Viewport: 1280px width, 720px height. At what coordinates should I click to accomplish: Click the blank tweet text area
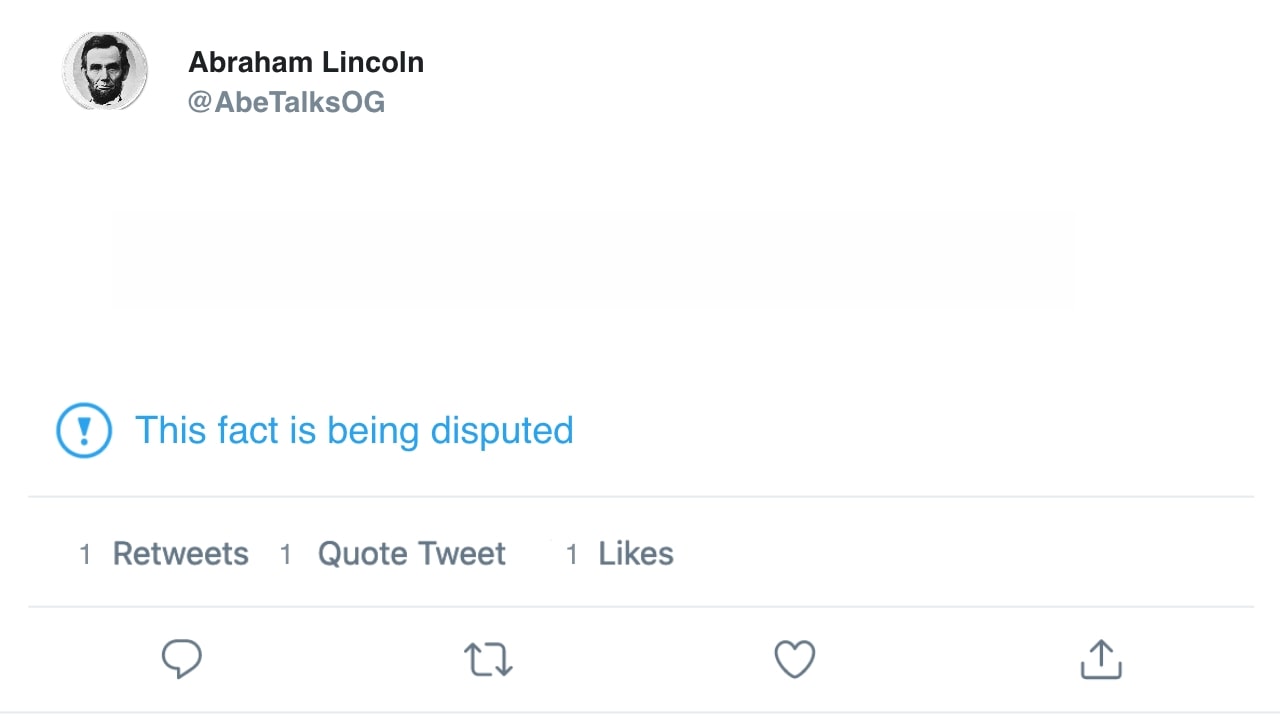(x=590, y=260)
